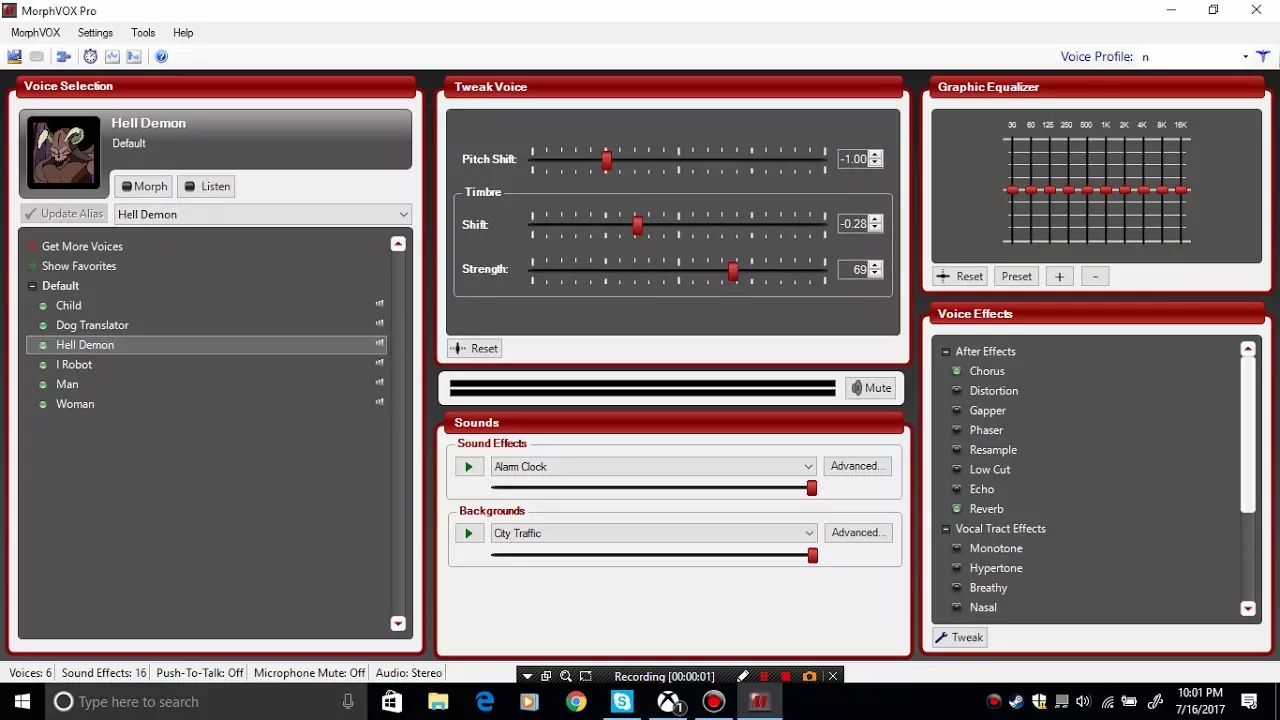The image size is (1280, 720).
Task: Open the Voice Profile dropdown
Action: click(1245, 57)
